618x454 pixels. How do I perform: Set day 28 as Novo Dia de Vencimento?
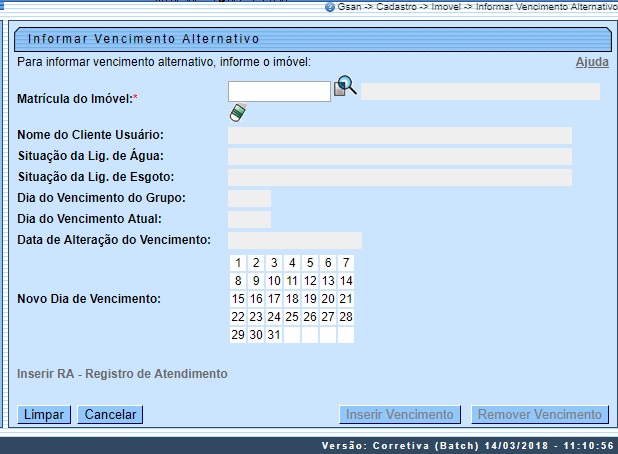[x=346, y=317]
